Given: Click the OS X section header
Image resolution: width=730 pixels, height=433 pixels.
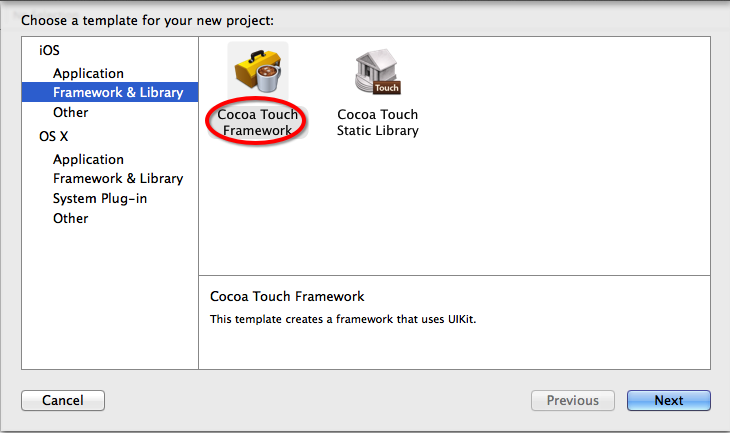Looking at the screenshot, I should (x=54, y=136).
